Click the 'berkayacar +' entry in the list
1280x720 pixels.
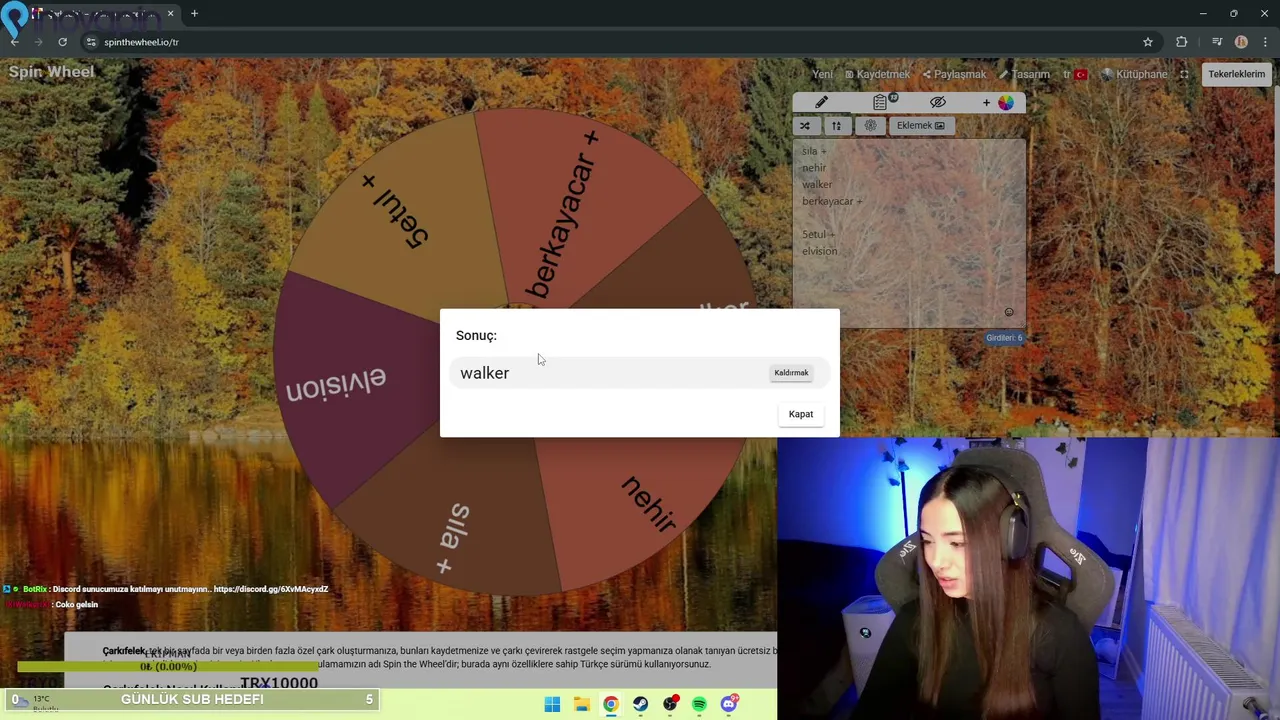[831, 202]
